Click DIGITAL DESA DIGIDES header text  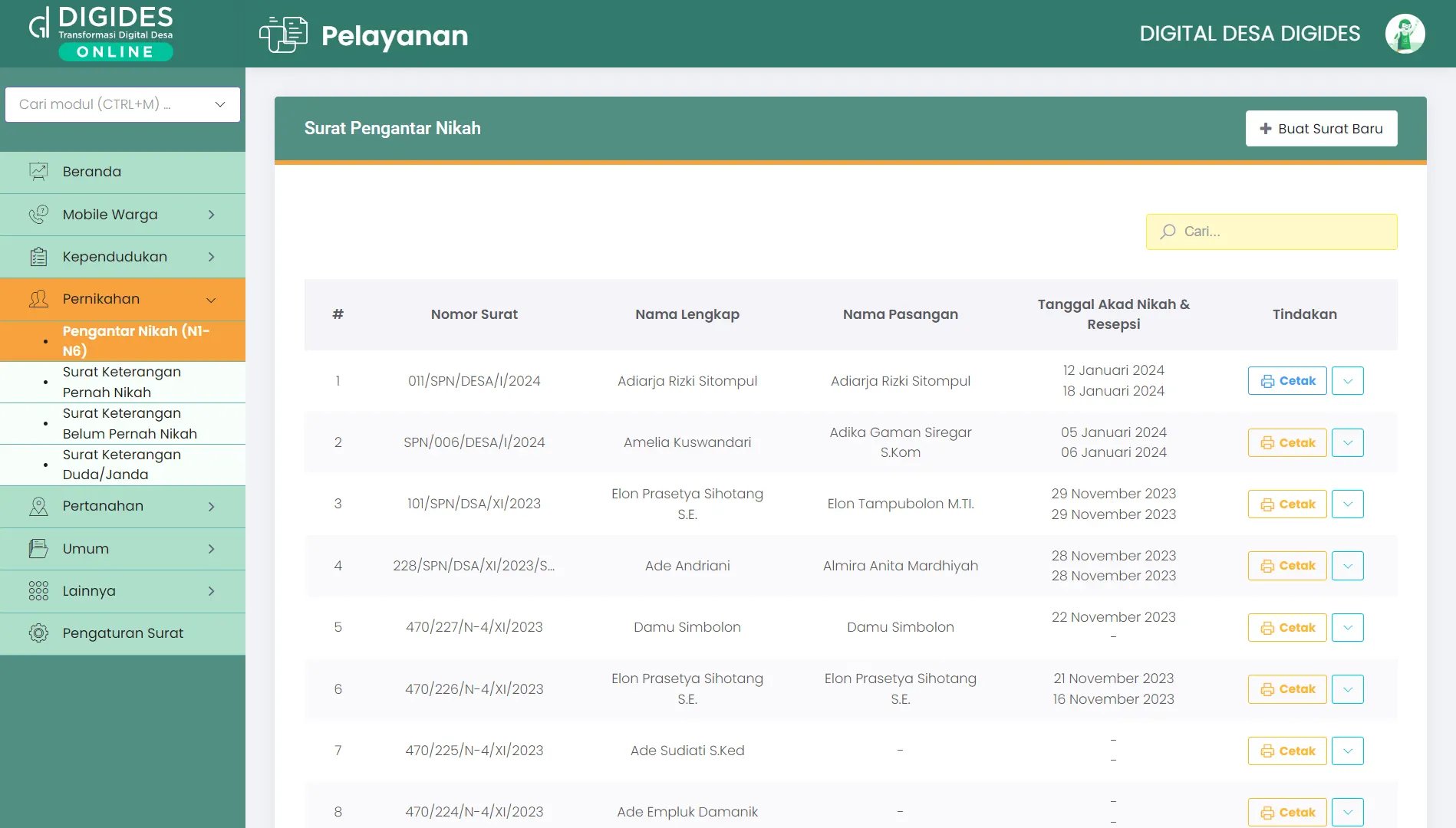(x=1250, y=34)
